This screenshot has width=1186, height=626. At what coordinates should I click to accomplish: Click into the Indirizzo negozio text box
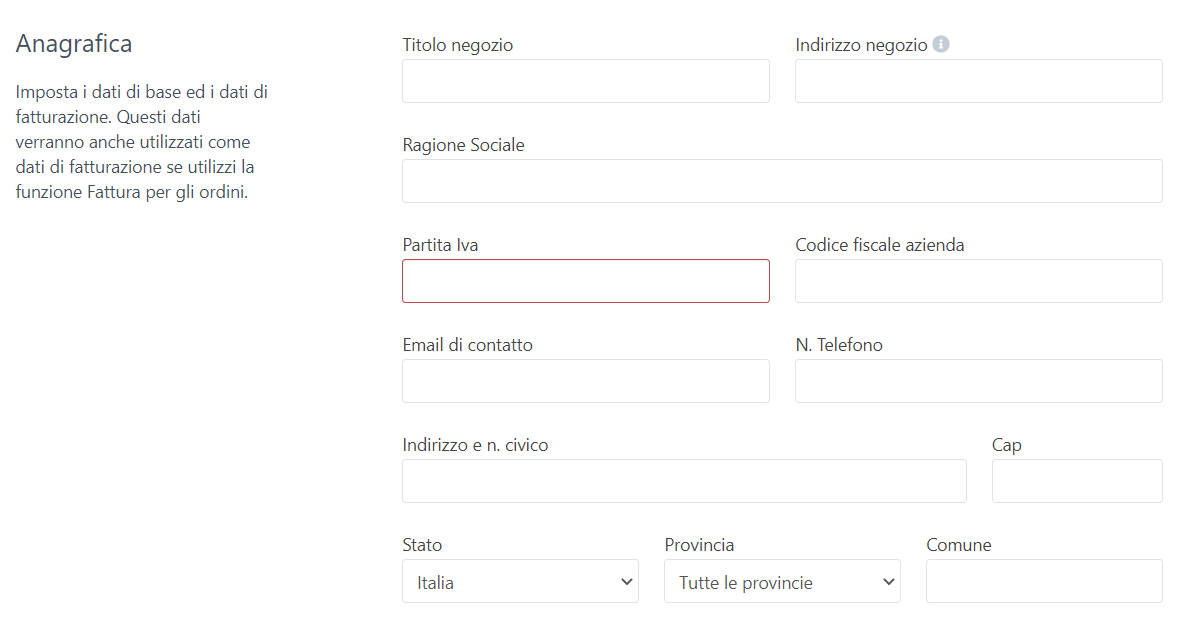978,81
